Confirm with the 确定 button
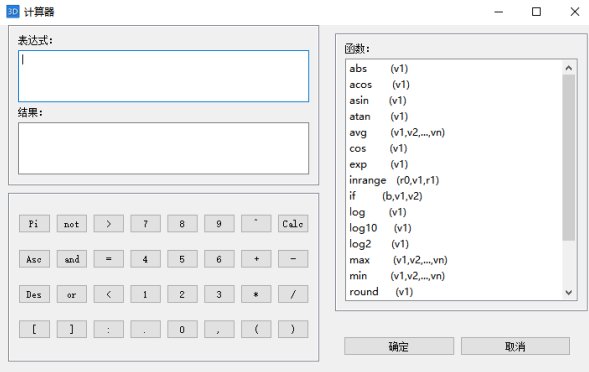The width and height of the screenshot is (589, 372). [399, 346]
